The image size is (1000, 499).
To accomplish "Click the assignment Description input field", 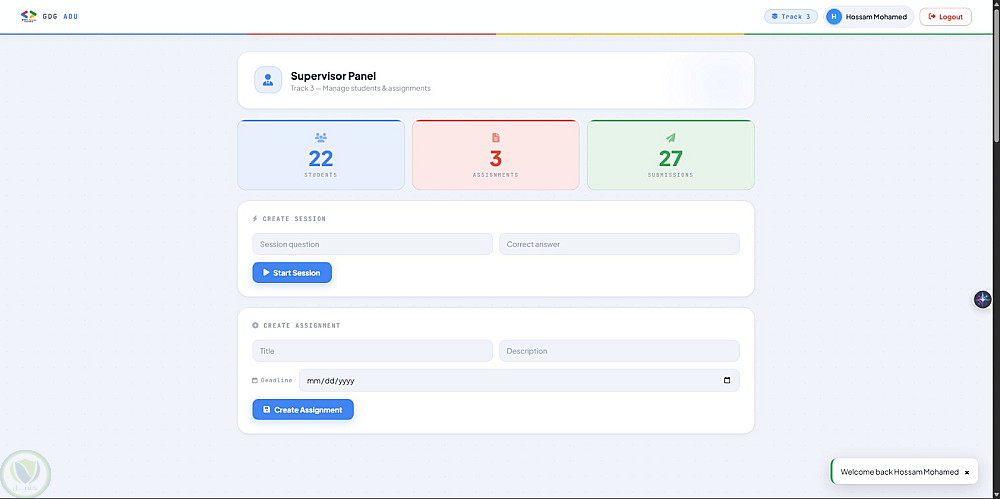I will point(619,351).
